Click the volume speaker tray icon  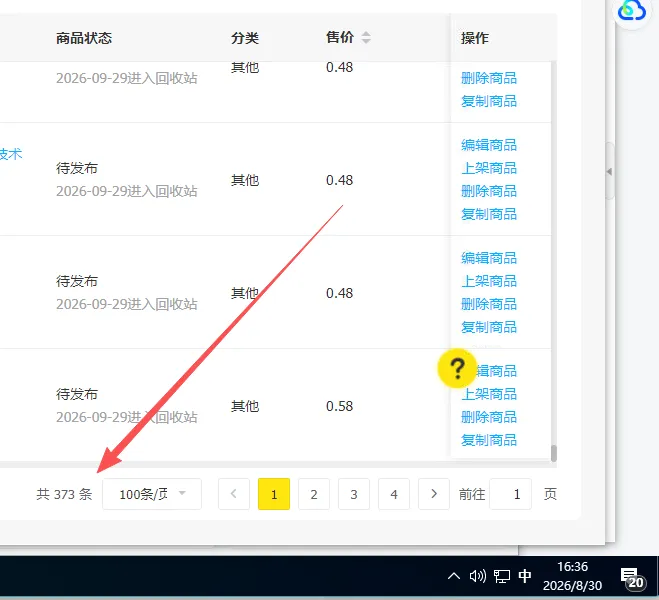477,576
